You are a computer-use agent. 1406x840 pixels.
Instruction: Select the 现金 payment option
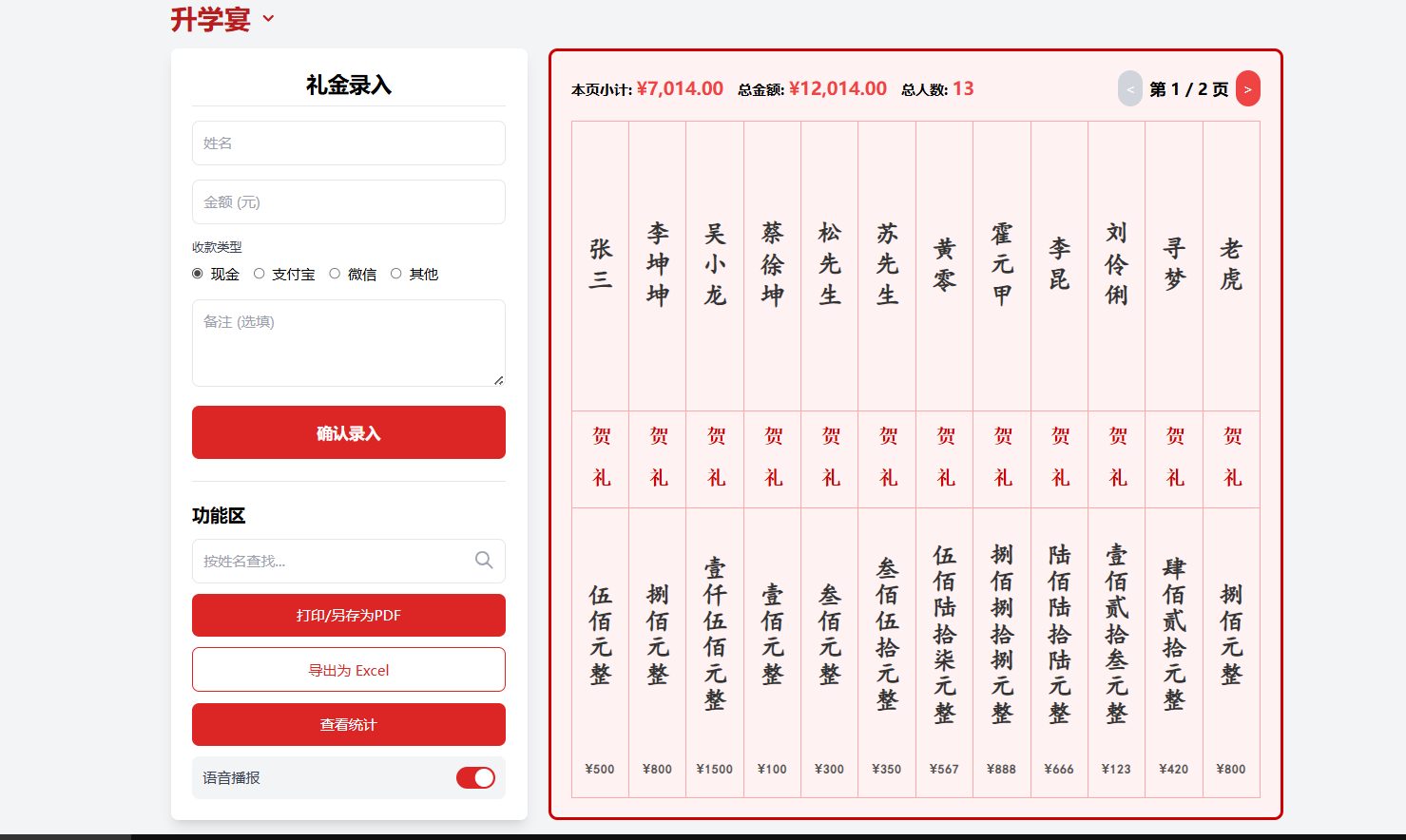pyautogui.click(x=198, y=274)
